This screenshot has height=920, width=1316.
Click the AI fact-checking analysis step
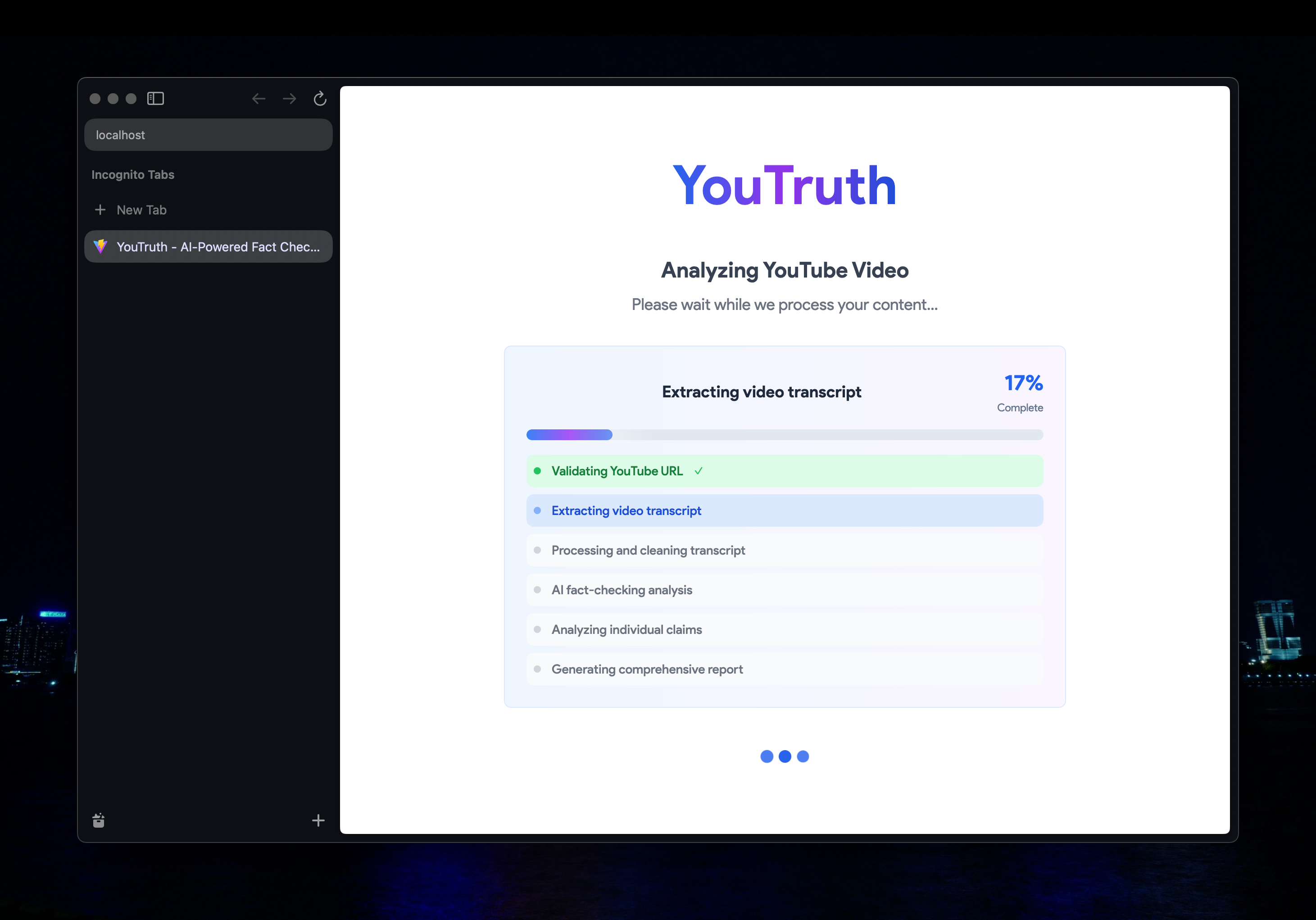click(622, 590)
